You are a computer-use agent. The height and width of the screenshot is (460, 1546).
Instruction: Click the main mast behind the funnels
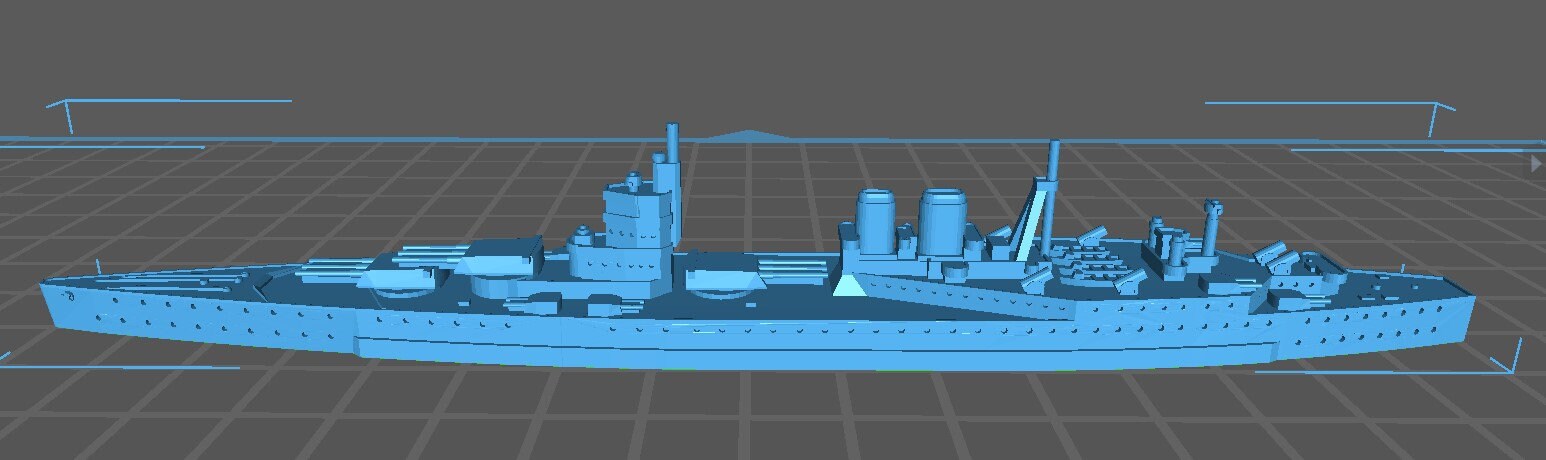(1052, 190)
